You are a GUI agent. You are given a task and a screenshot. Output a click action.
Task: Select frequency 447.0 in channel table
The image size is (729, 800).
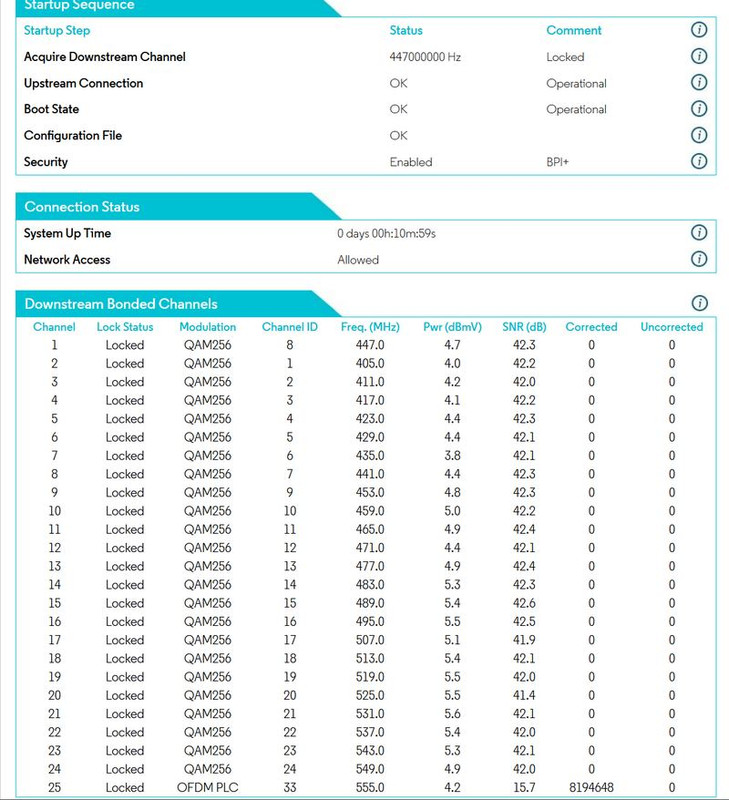(x=370, y=345)
